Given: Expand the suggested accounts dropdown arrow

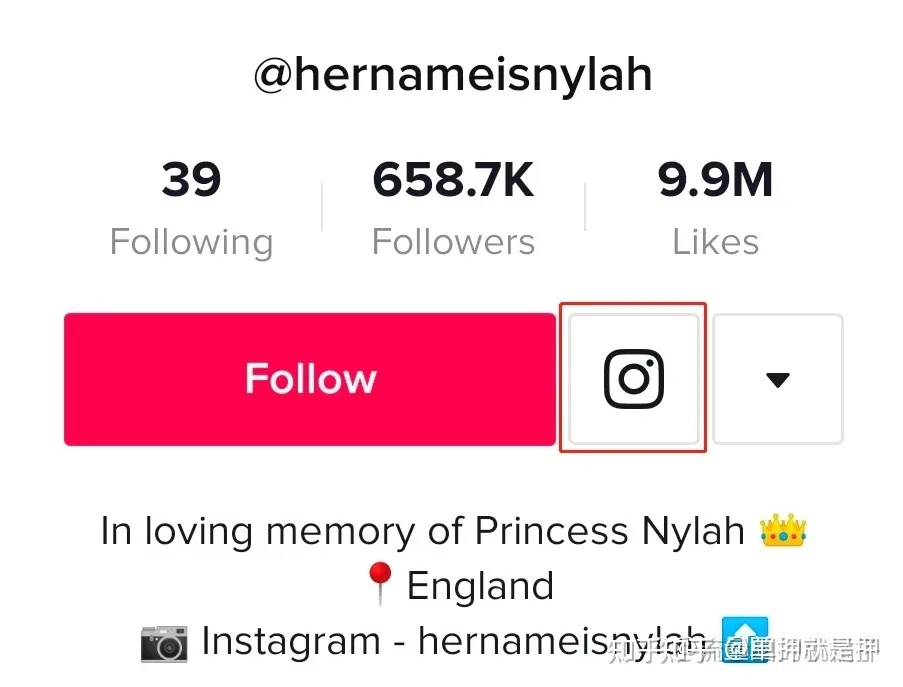Looking at the screenshot, I should 777,378.
